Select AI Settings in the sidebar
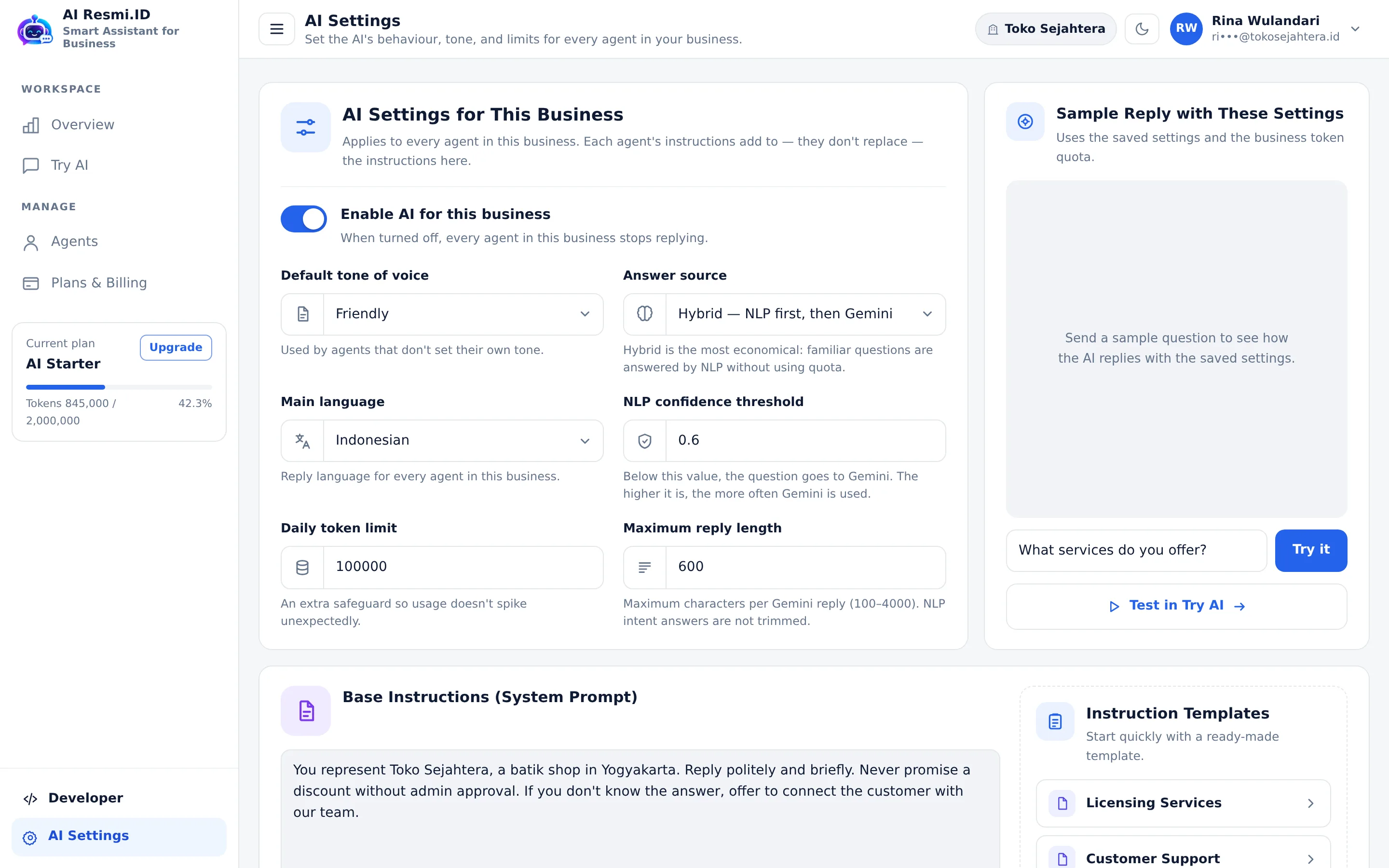The width and height of the screenshot is (1389, 868). tap(119, 837)
